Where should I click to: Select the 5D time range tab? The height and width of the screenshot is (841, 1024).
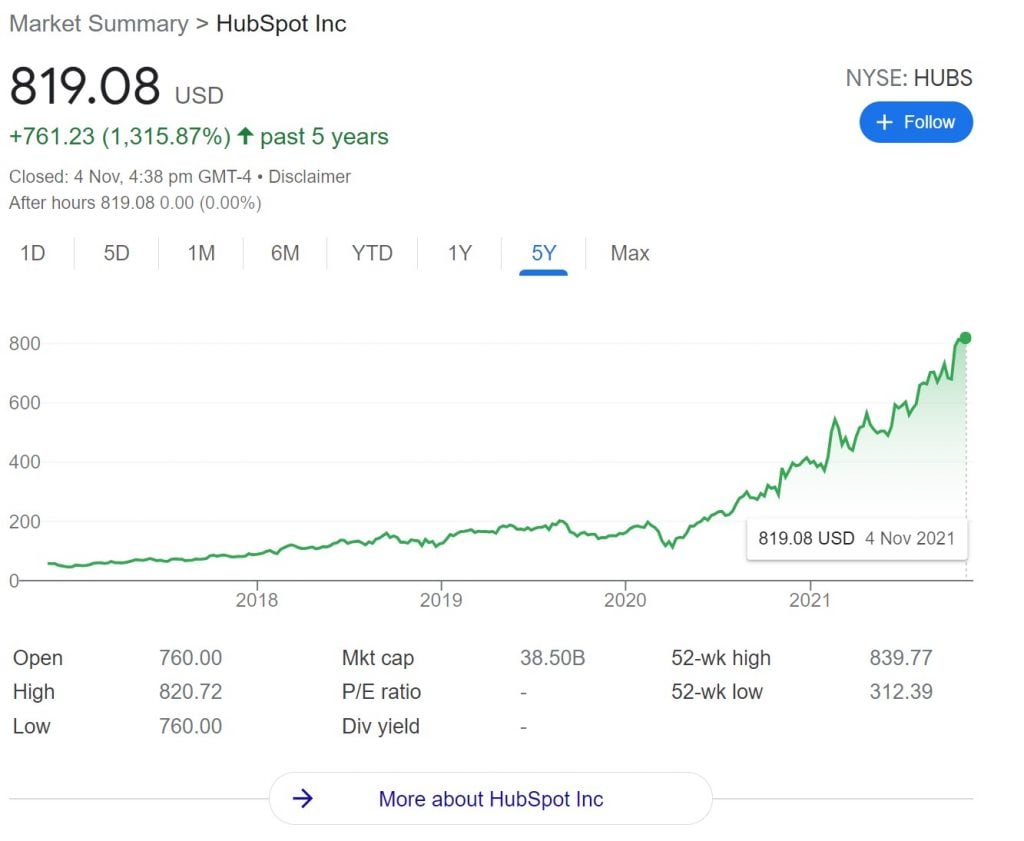(x=116, y=253)
